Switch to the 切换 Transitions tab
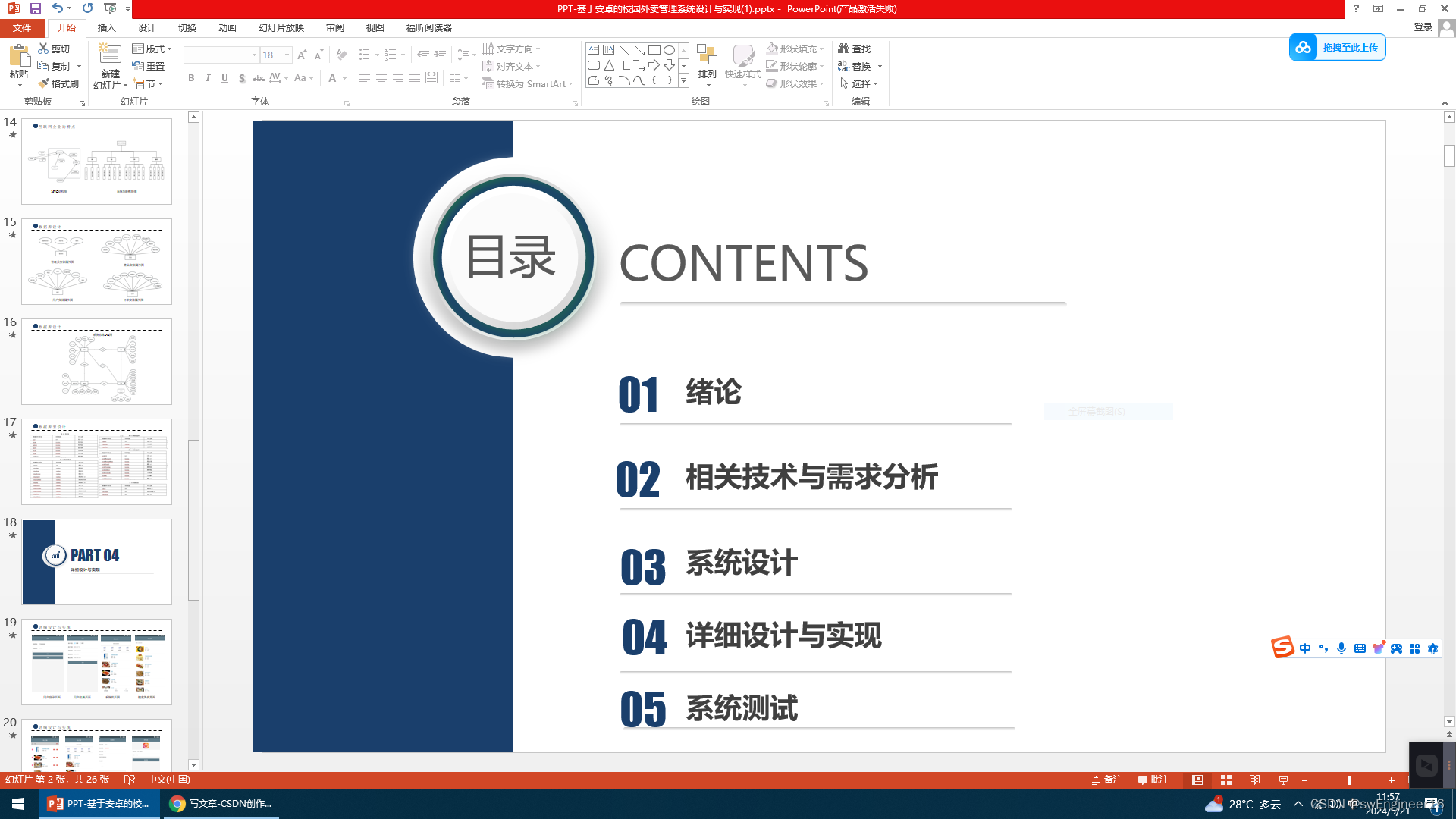This screenshot has width=1456, height=819. [x=187, y=27]
